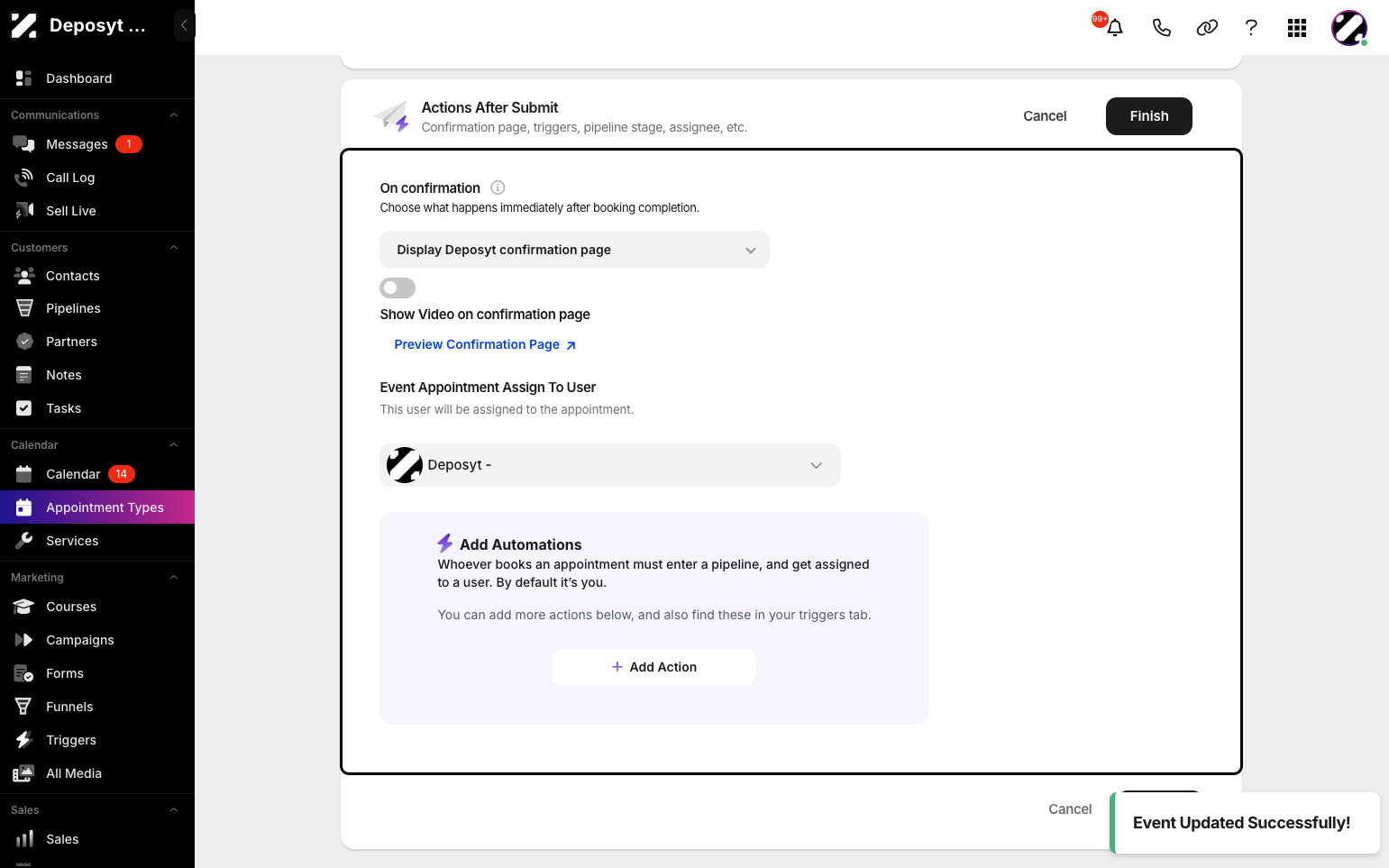Screen dimensions: 1389x868
Task: Click the Contacts icon in sidebar
Action: 24,276
